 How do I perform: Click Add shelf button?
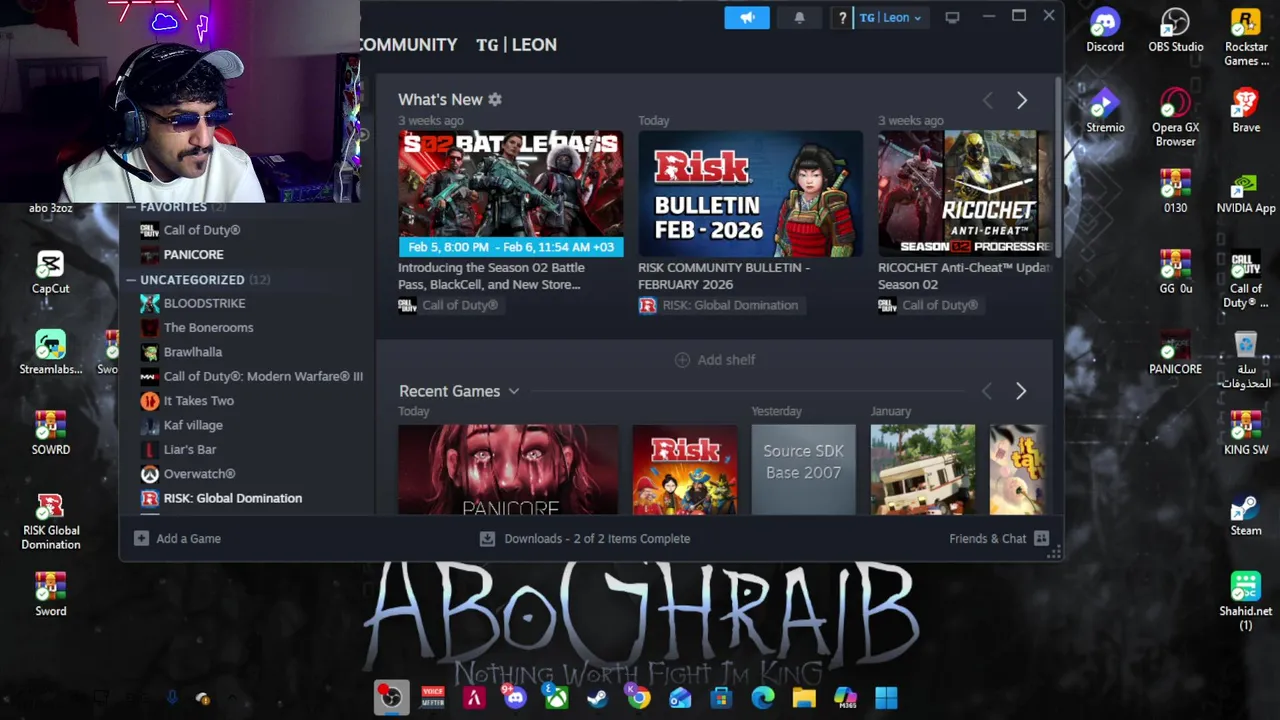click(x=715, y=360)
